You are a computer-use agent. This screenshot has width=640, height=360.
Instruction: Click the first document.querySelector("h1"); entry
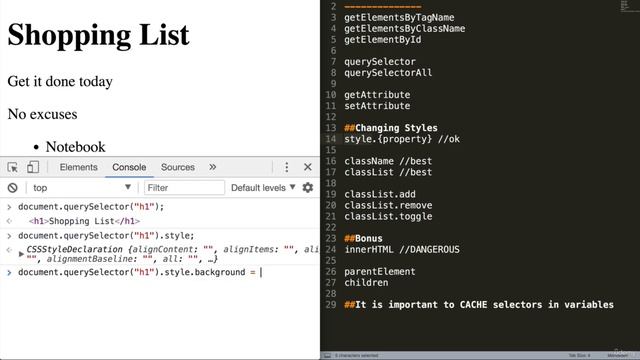[x=91, y=207]
